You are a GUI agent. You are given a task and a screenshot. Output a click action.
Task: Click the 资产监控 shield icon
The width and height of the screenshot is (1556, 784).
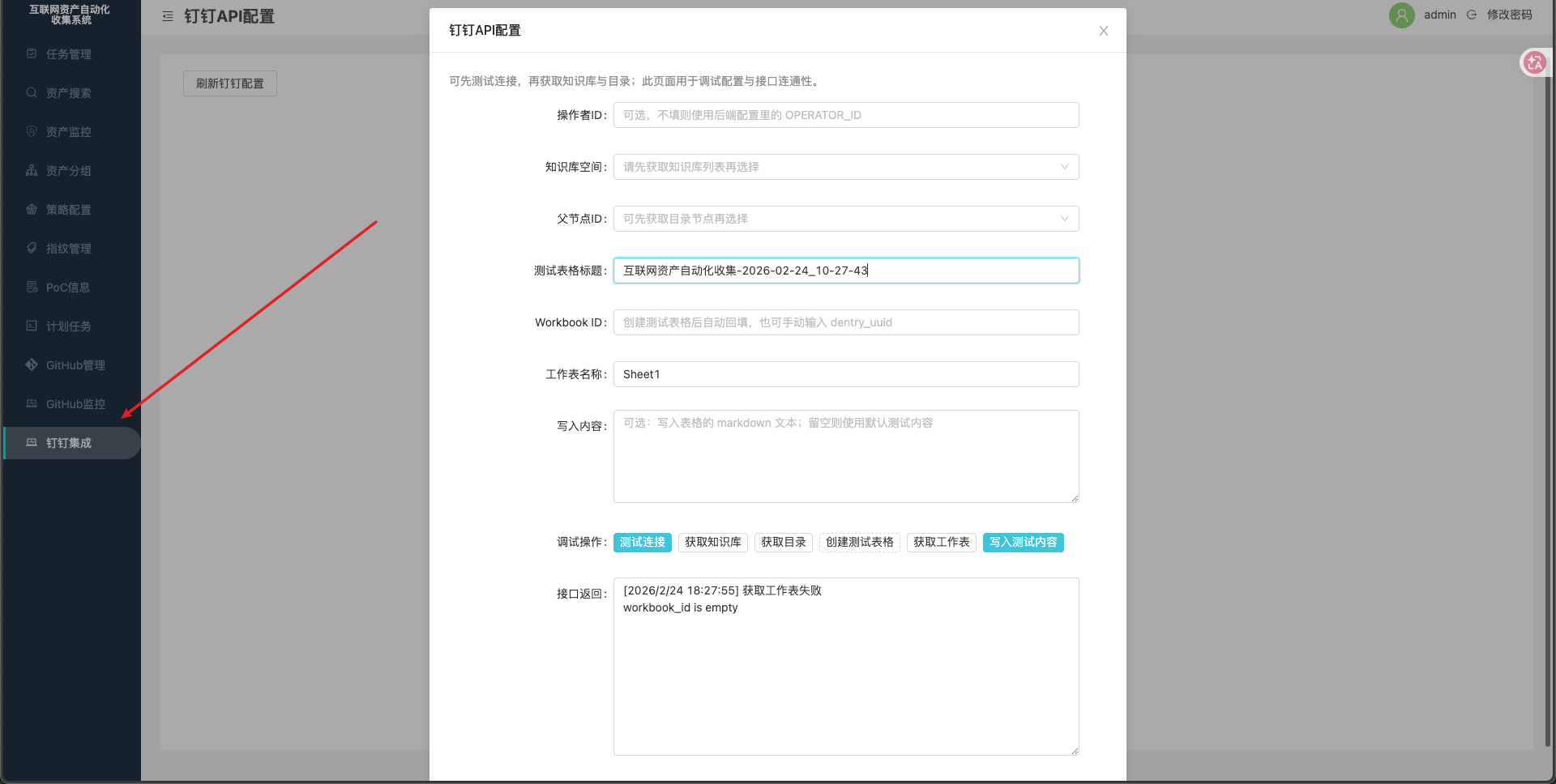(x=32, y=131)
